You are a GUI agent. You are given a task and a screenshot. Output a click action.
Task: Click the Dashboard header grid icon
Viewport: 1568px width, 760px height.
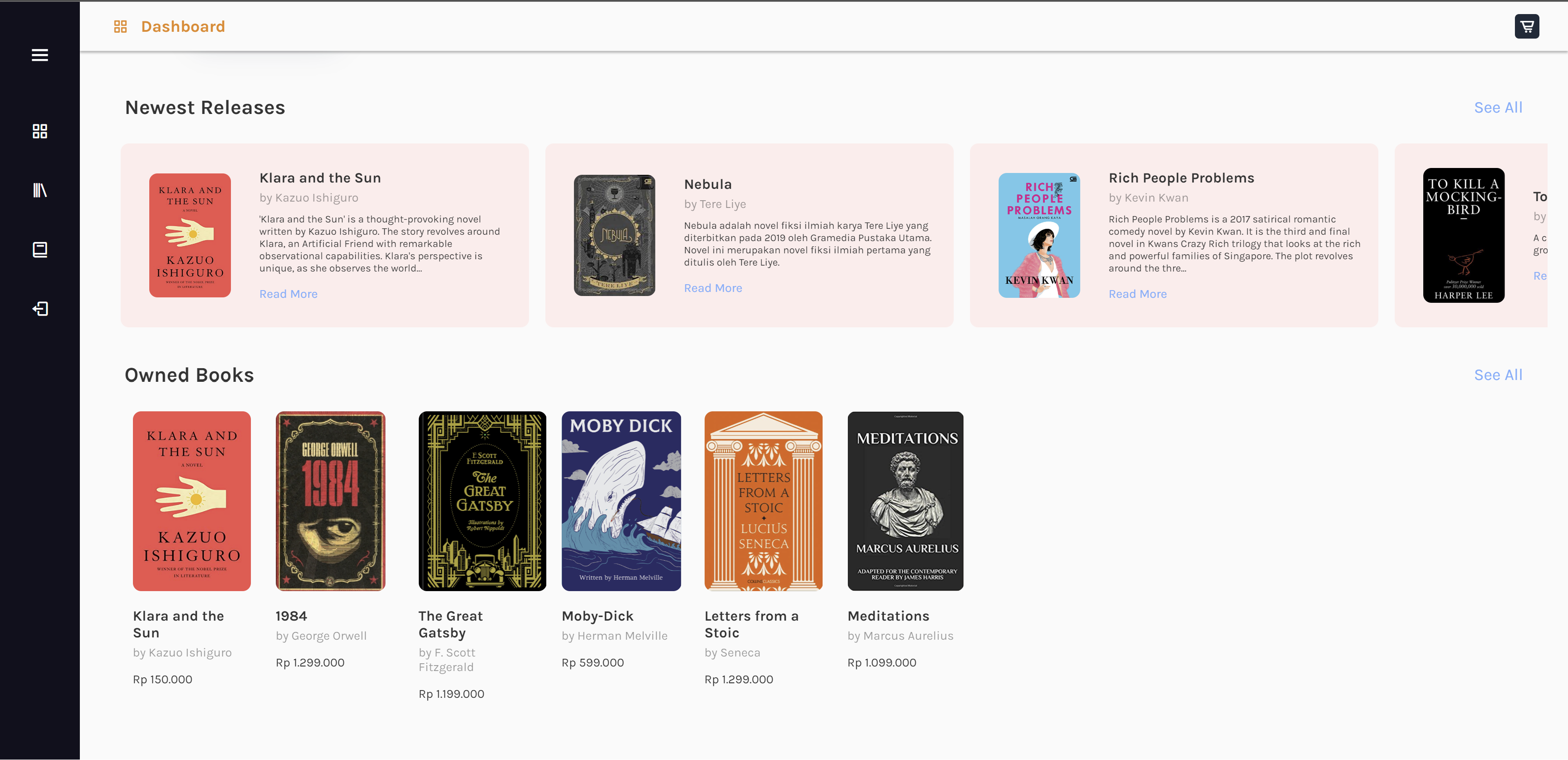pyautogui.click(x=121, y=26)
